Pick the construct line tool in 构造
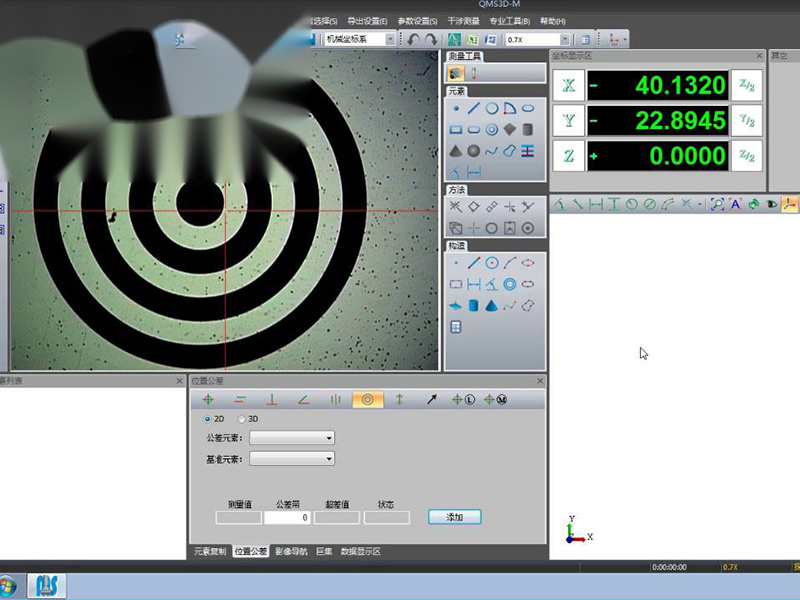The width and height of the screenshot is (800, 600). (x=474, y=263)
